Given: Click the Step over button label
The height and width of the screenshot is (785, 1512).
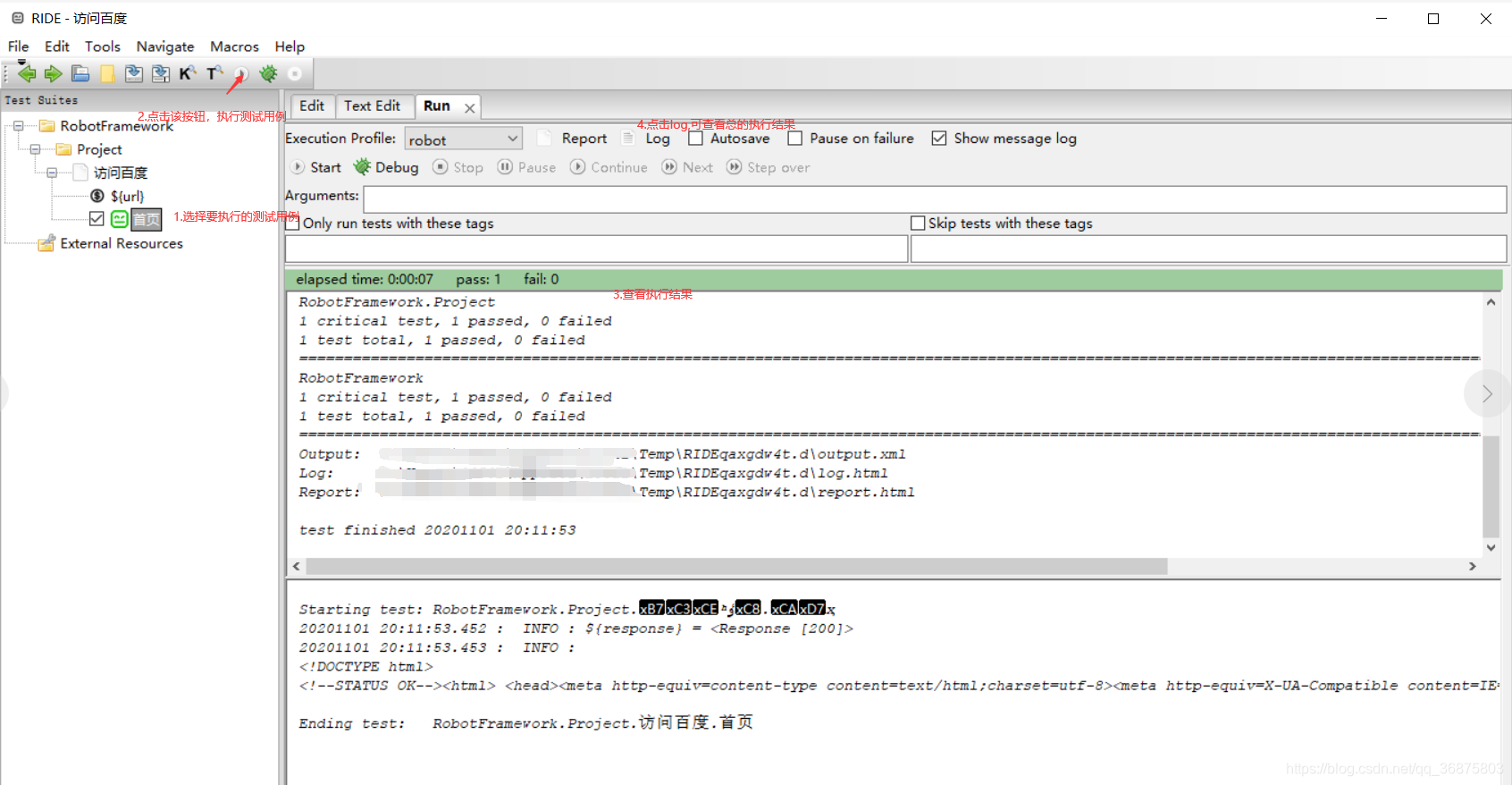Looking at the screenshot, I should 778,167.
